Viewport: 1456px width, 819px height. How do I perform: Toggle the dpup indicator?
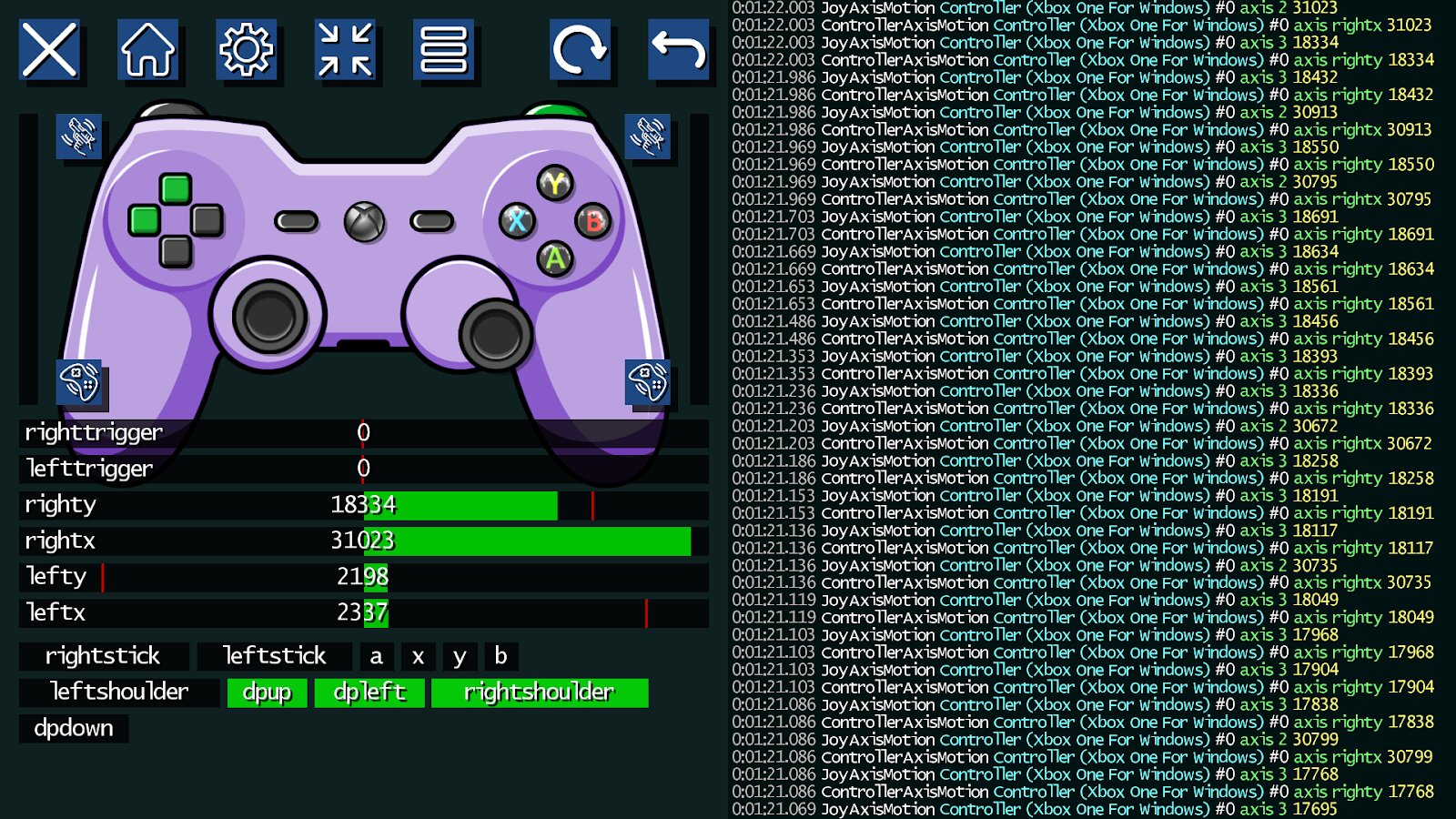tap(267, 693)
